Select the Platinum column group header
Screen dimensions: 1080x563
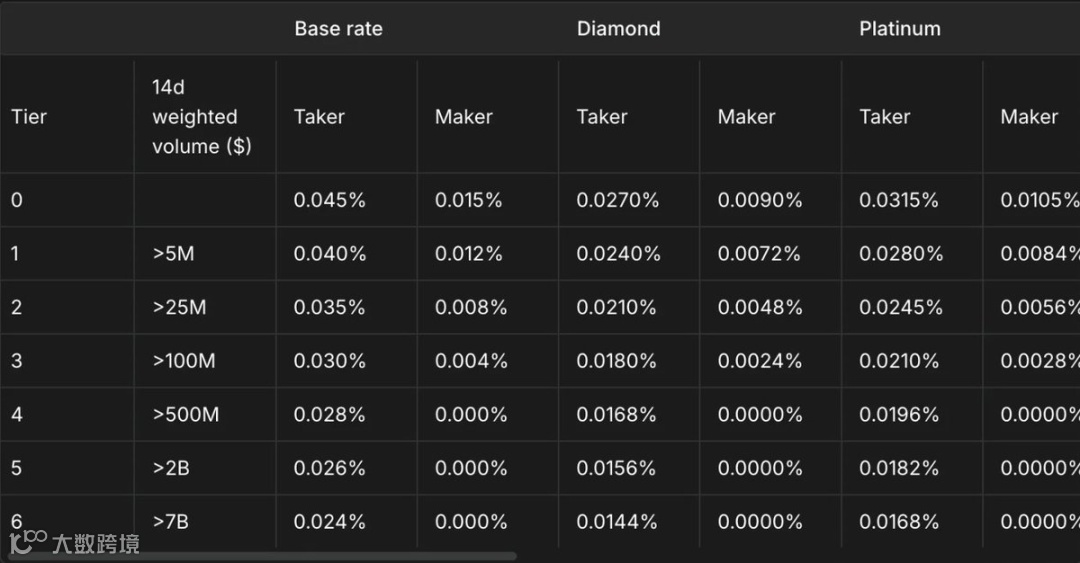[x=899, y=29]
